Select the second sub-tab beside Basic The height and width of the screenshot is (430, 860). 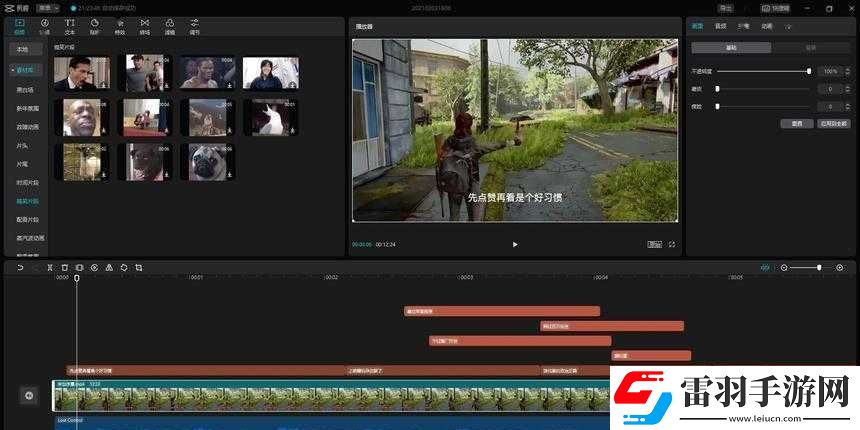click(811, 48)
